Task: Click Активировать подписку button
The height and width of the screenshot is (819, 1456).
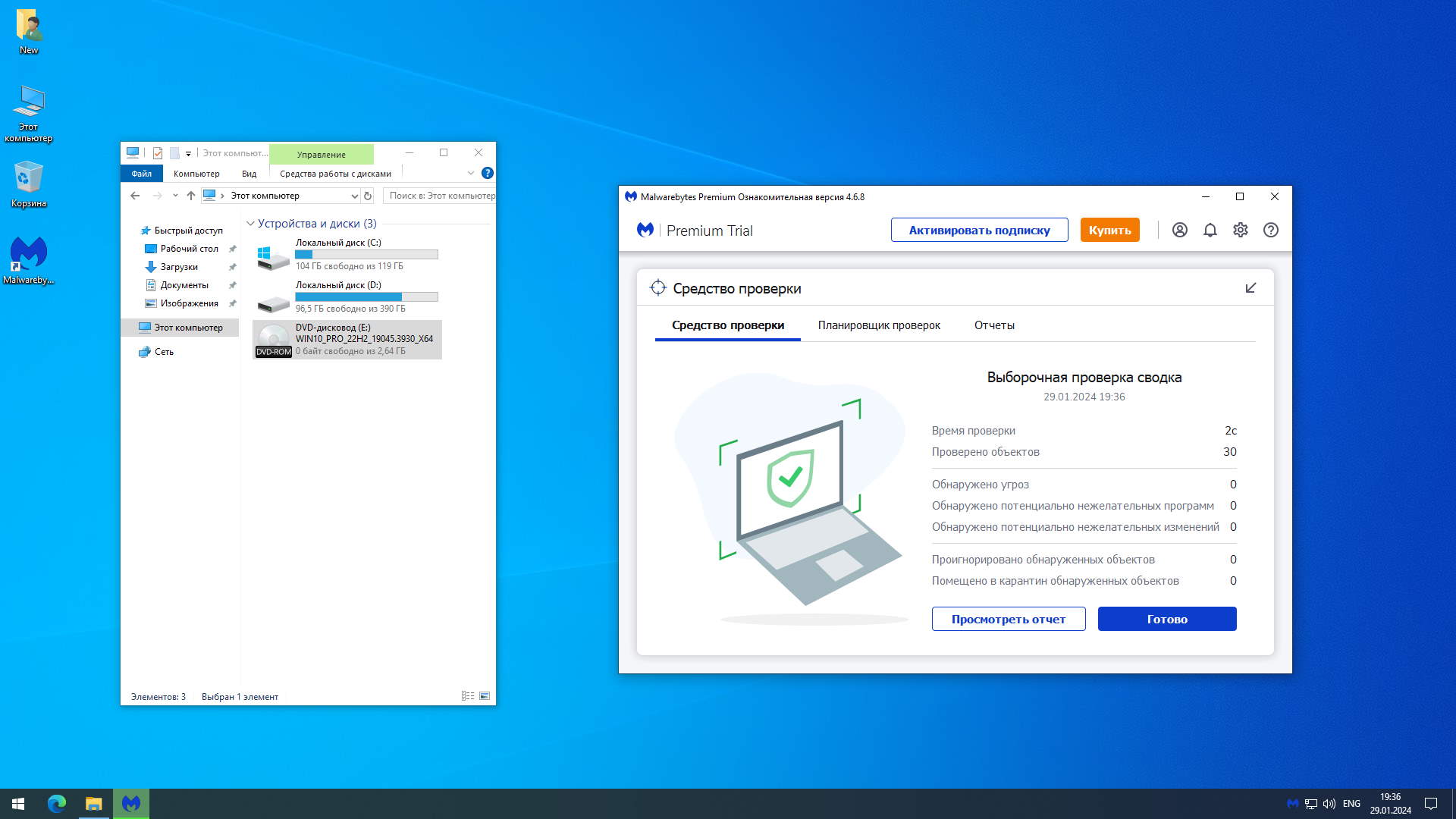Action: [979, 230]
